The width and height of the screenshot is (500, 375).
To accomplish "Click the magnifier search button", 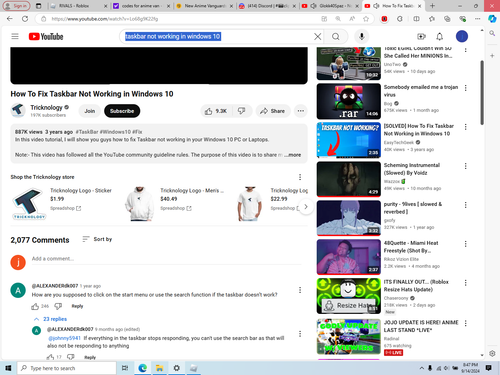I will [x=336, y=36].
